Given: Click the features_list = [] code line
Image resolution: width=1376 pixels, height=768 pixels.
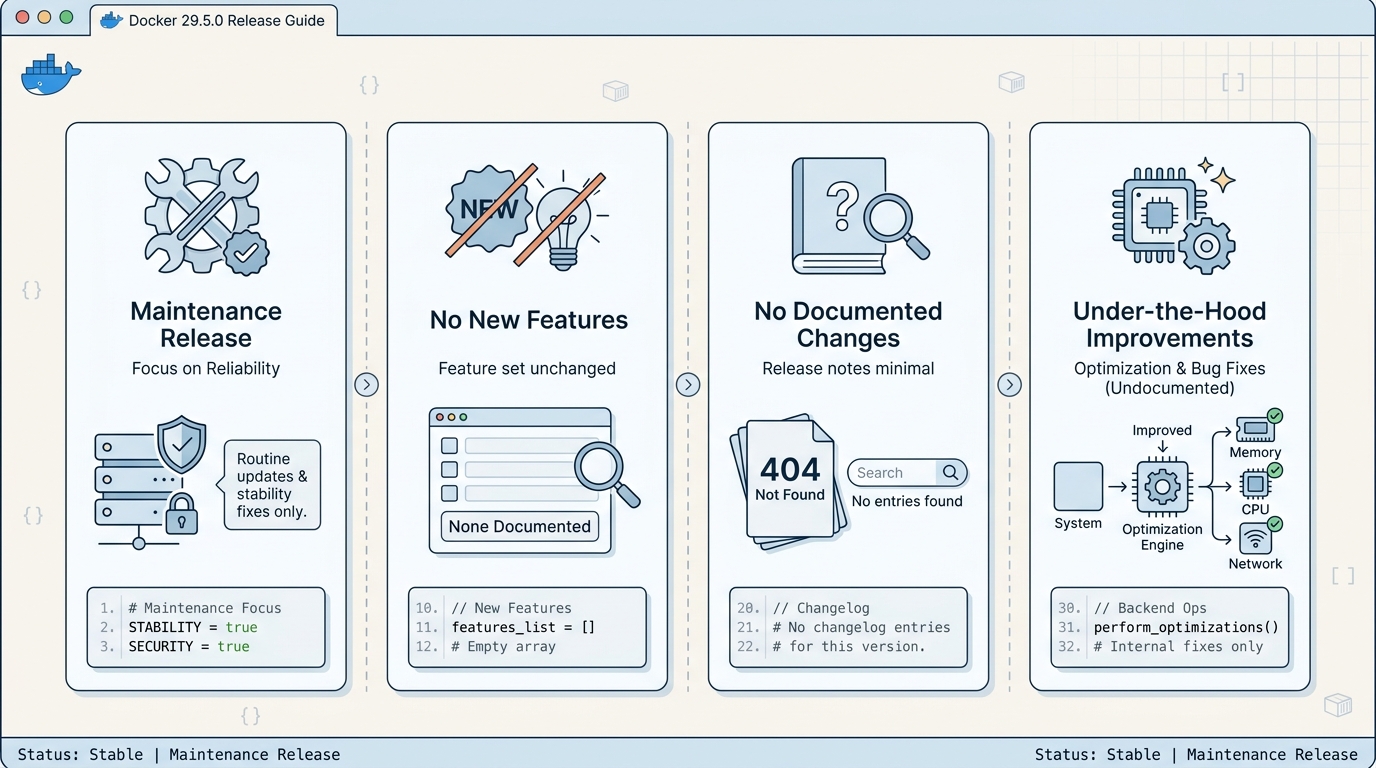Looking at the screenshot, I should coord(523,627).
